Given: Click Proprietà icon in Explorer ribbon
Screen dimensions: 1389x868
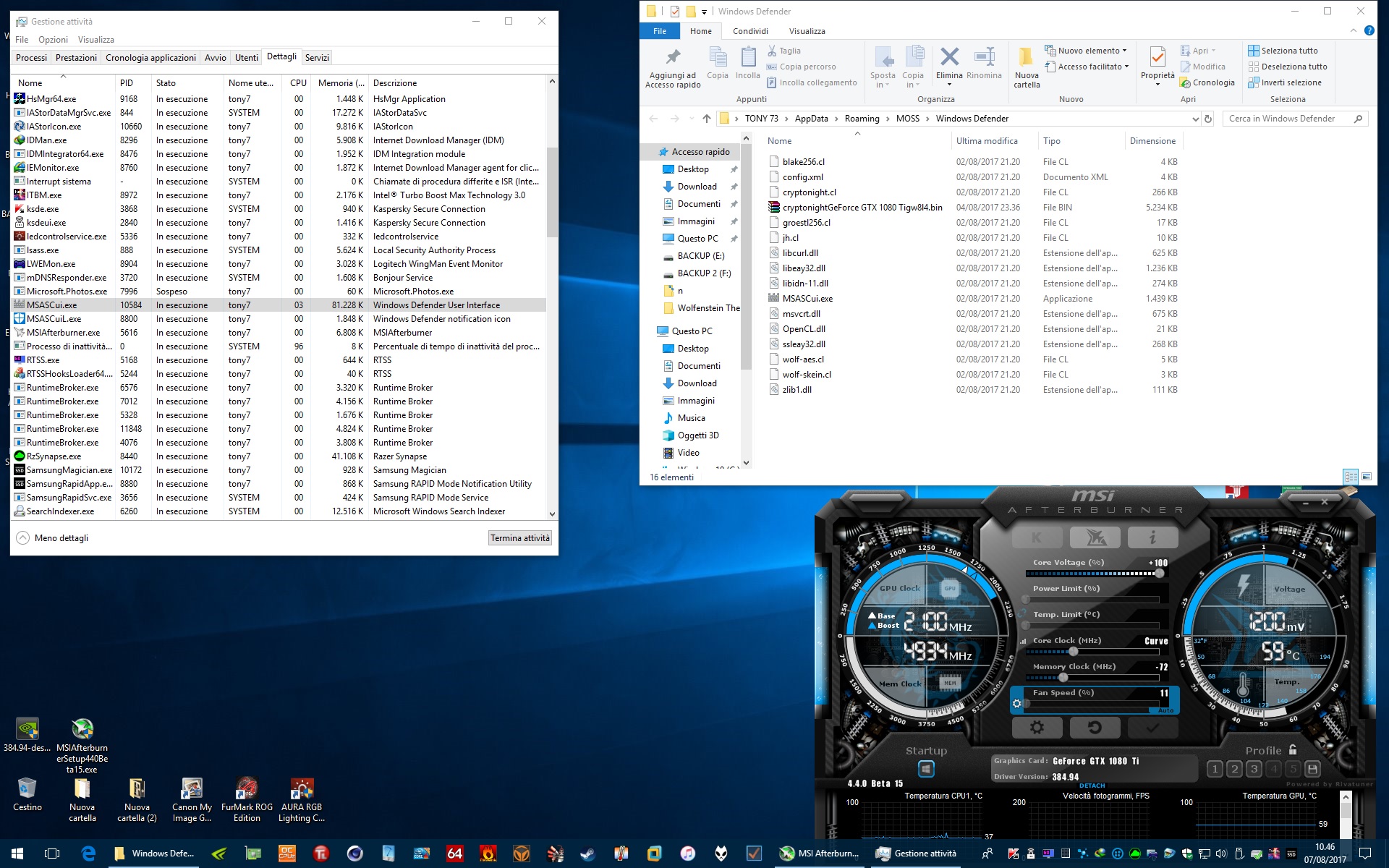Looking at the screenshot, I should click(1157, 64).
